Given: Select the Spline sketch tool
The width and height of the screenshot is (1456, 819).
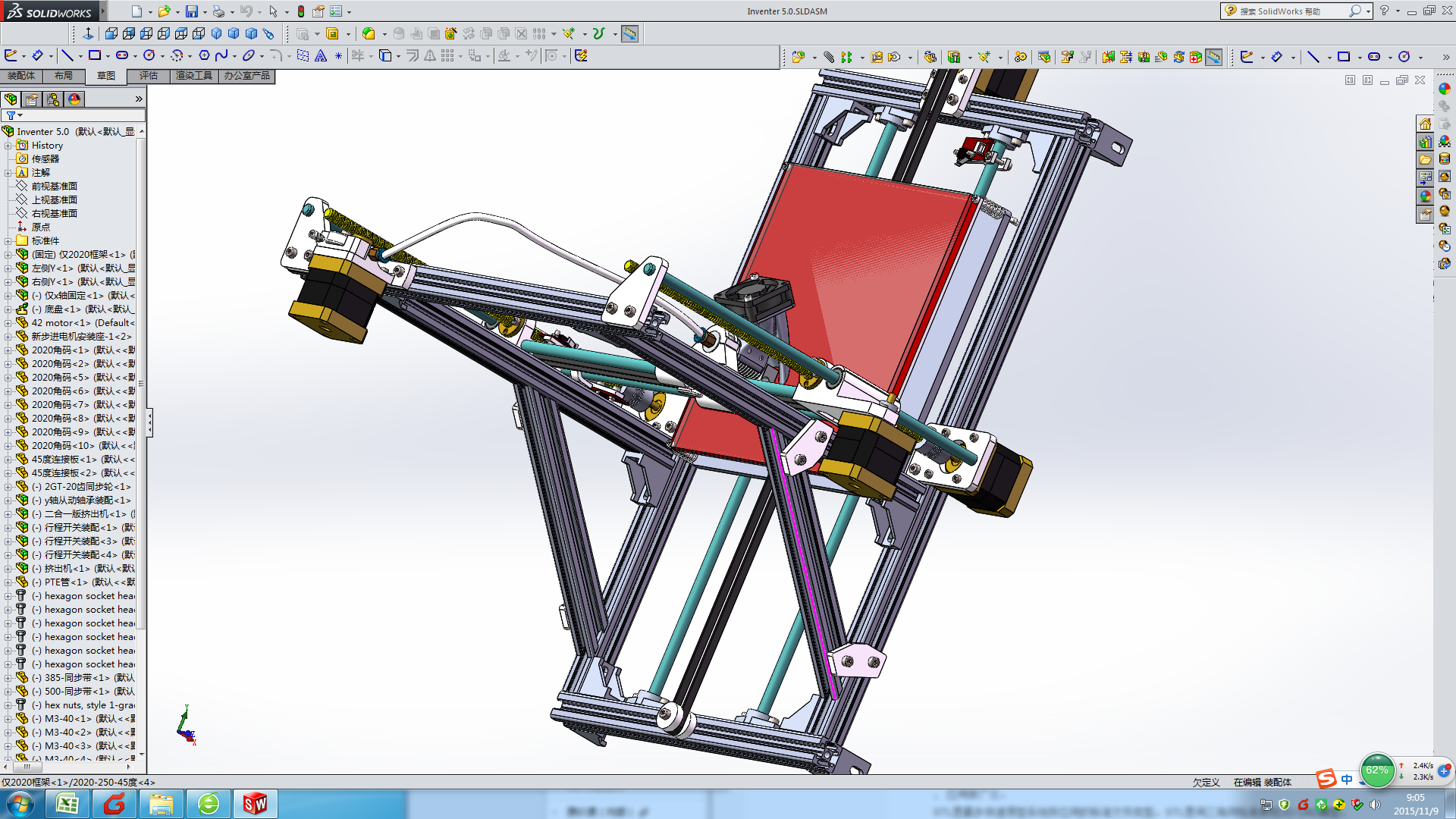Looking at the screenshot, I should tap(221, 55).
